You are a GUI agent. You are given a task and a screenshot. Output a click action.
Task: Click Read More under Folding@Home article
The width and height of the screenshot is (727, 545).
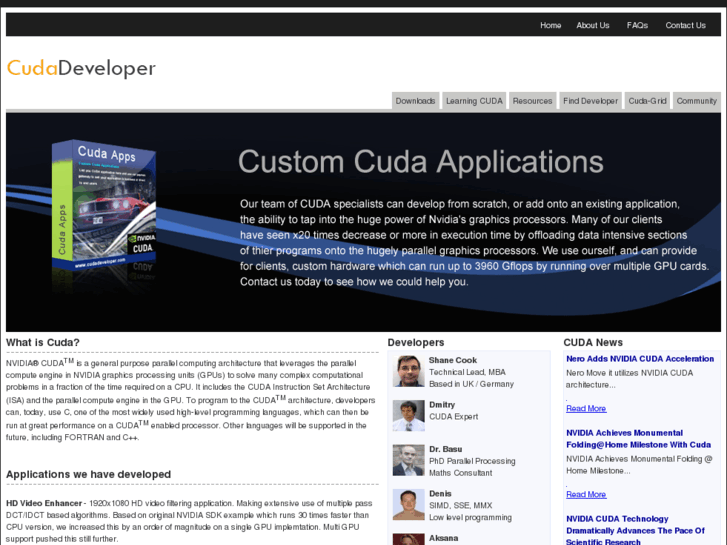coord(586,494)
